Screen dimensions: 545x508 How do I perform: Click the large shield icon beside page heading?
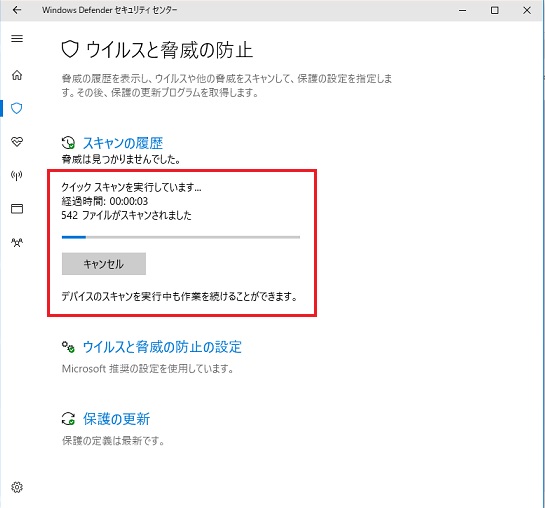[x=70, y=49]
